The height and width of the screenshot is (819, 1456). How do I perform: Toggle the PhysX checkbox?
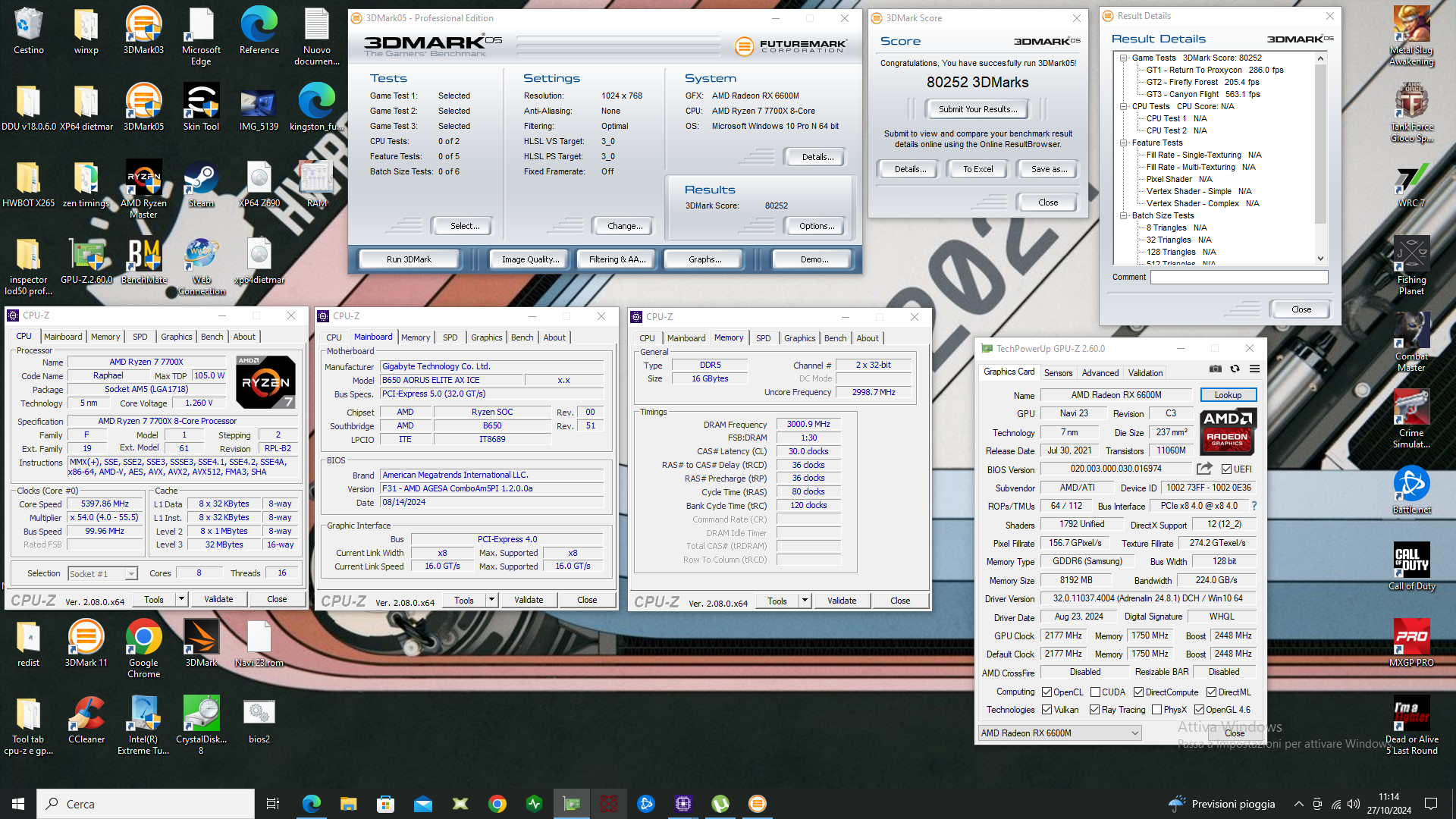point(1156,710)
